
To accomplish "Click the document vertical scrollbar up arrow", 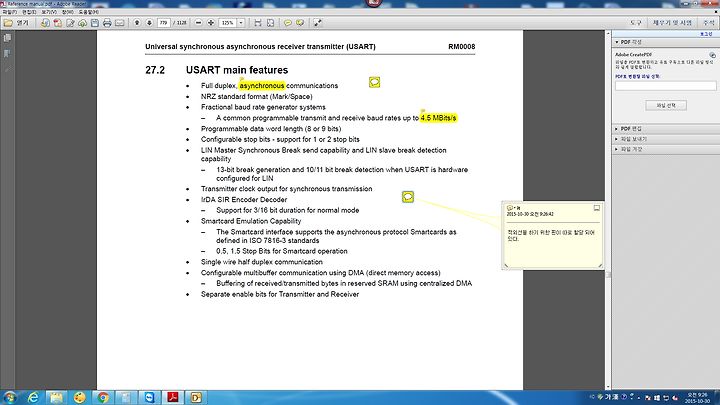I will click(608, 34).
